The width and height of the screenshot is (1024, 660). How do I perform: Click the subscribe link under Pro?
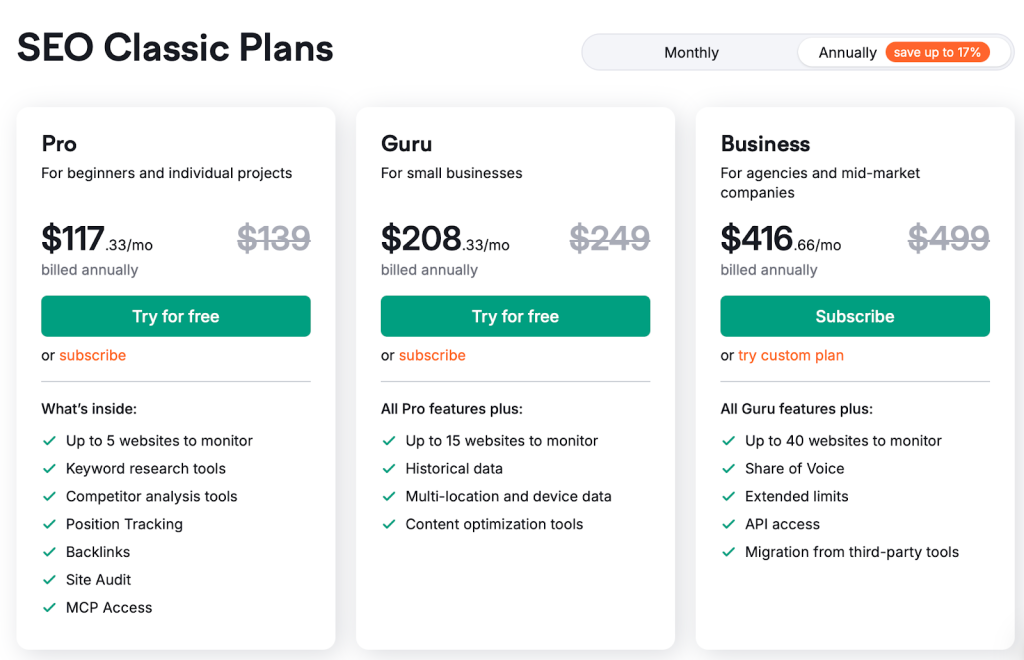[92, 355]
